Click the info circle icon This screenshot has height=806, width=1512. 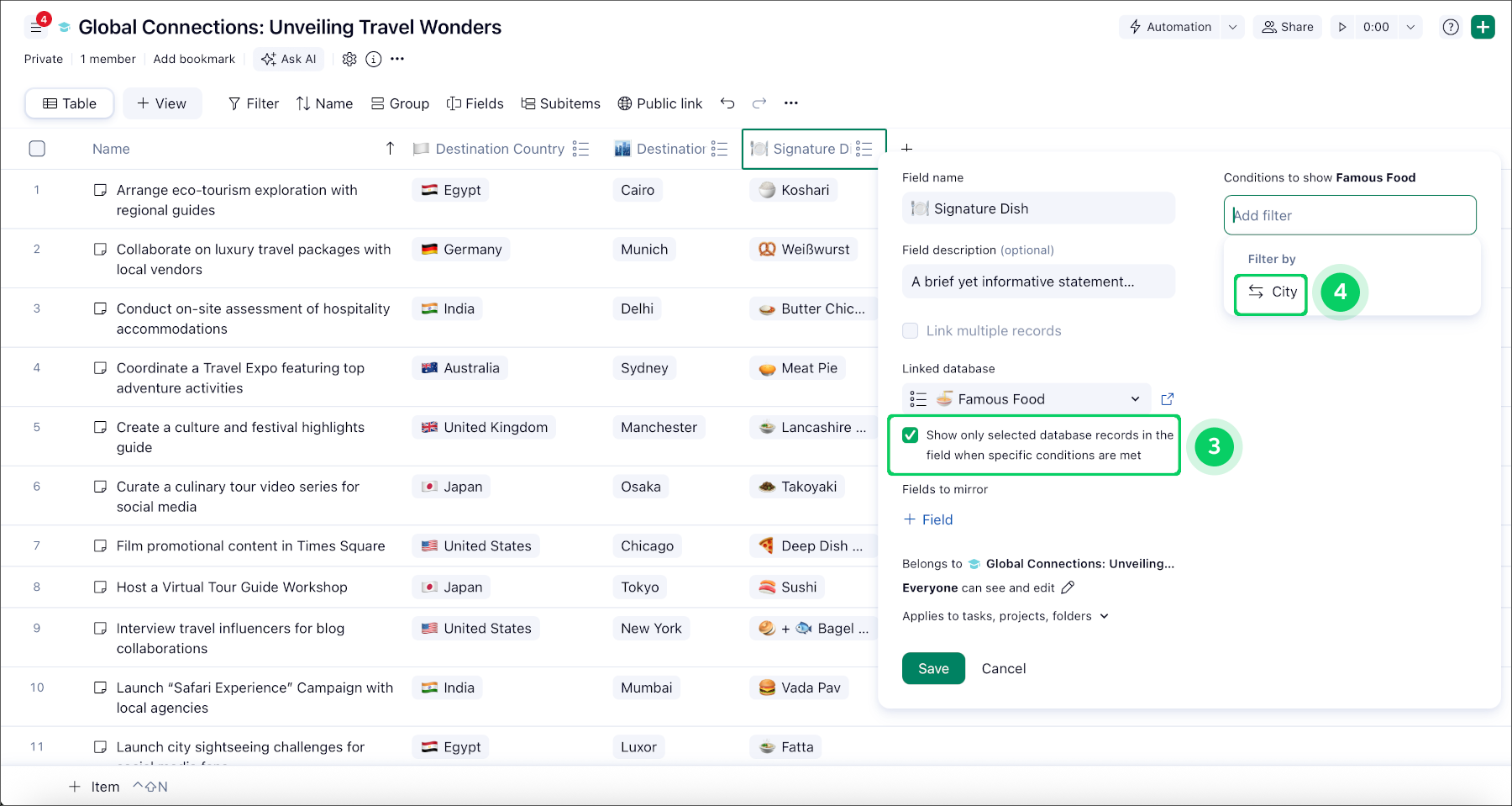point(374,59)
